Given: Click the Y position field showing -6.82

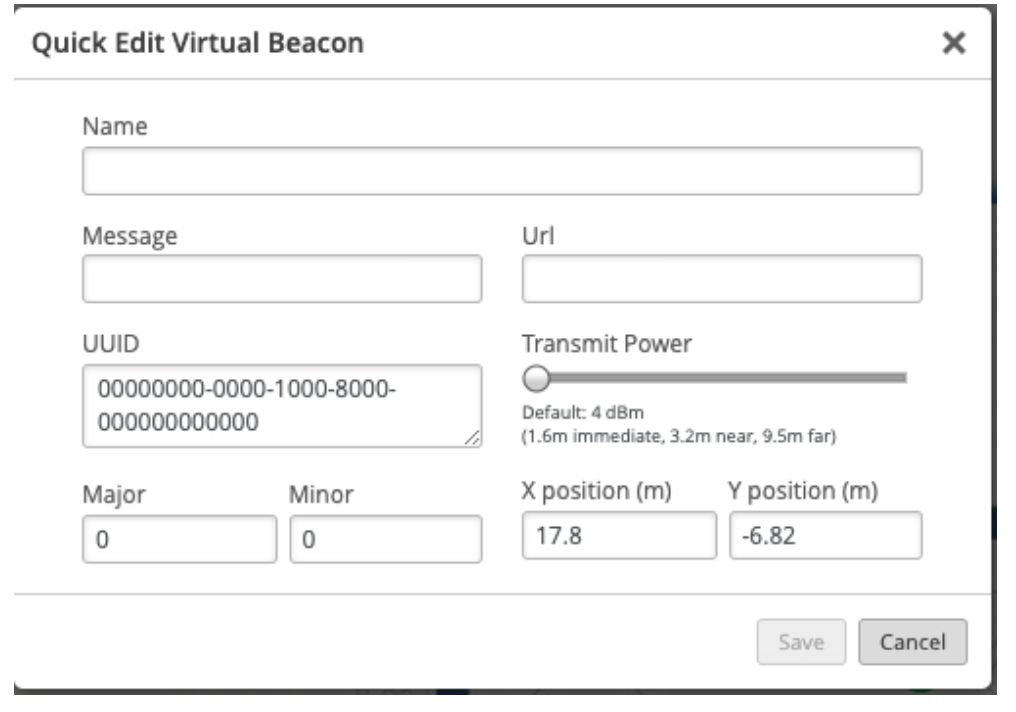Looking at the screenshot, I should point(826,535).
